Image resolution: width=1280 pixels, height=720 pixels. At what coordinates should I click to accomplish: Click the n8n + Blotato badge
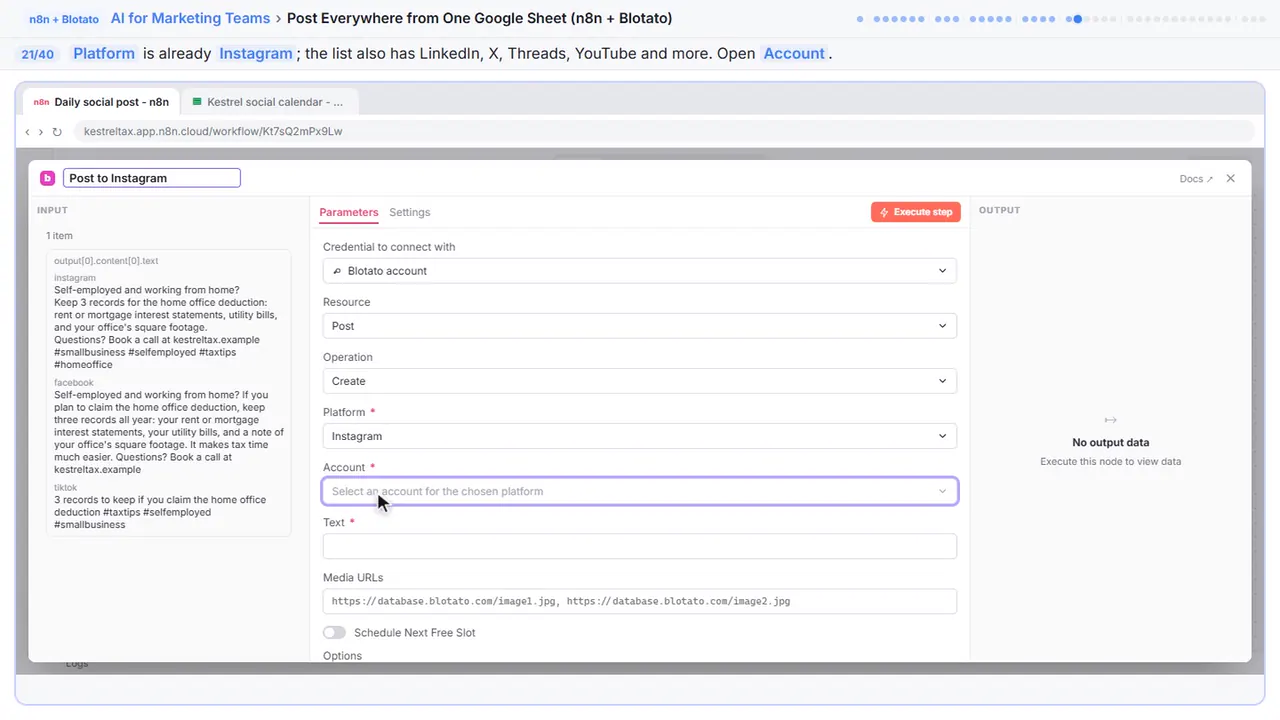(x=64, y=19)
